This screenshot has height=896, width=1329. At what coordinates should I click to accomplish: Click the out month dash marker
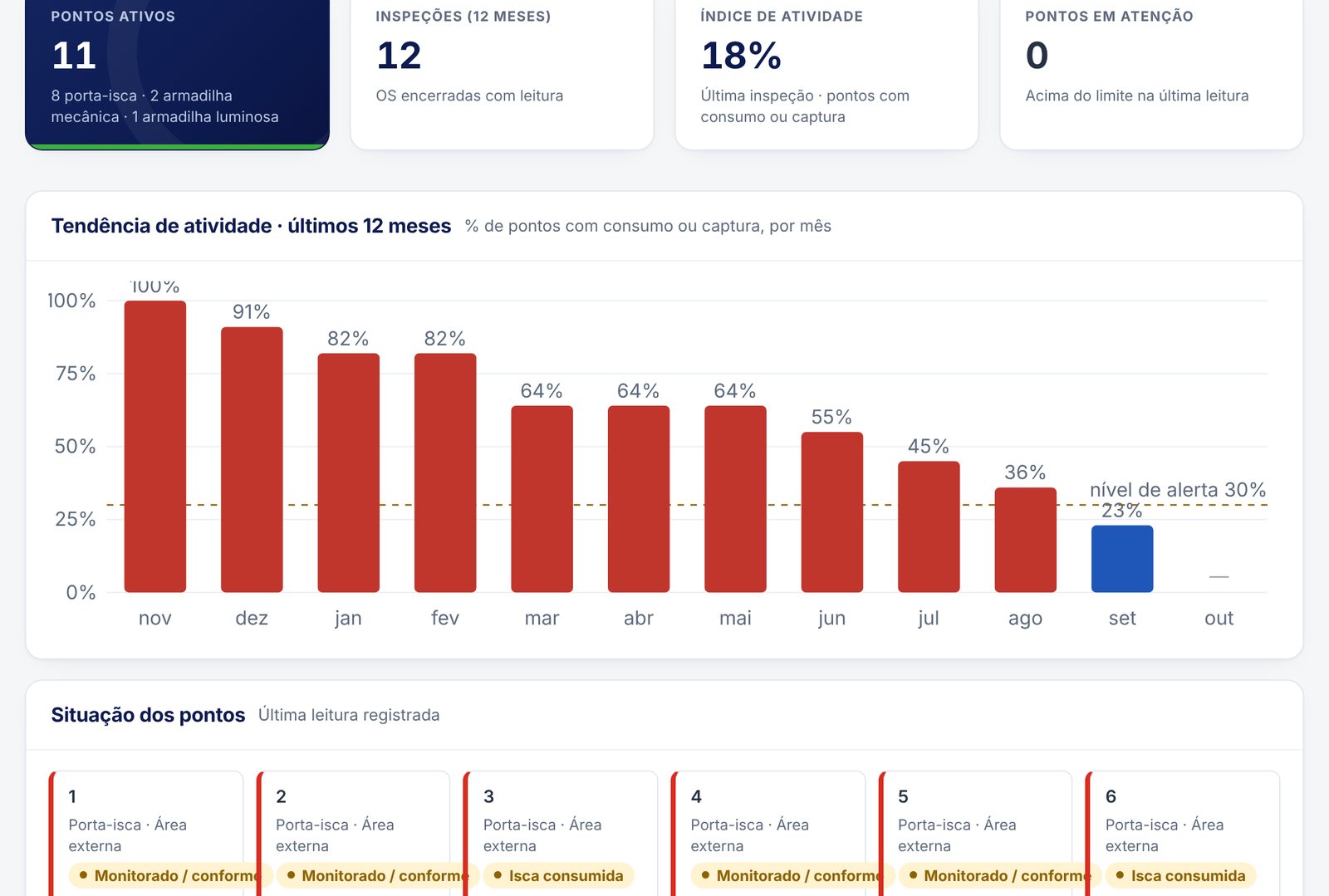pos(1219,576)
